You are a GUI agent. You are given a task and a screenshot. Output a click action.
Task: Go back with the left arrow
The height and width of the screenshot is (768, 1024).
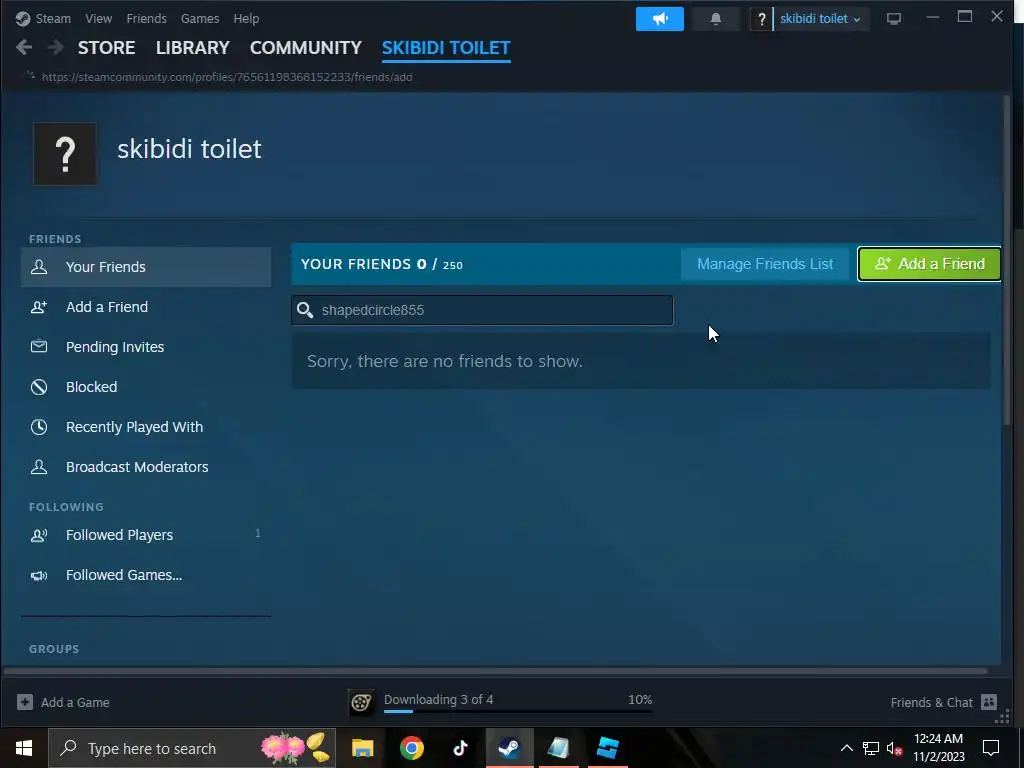24,47
